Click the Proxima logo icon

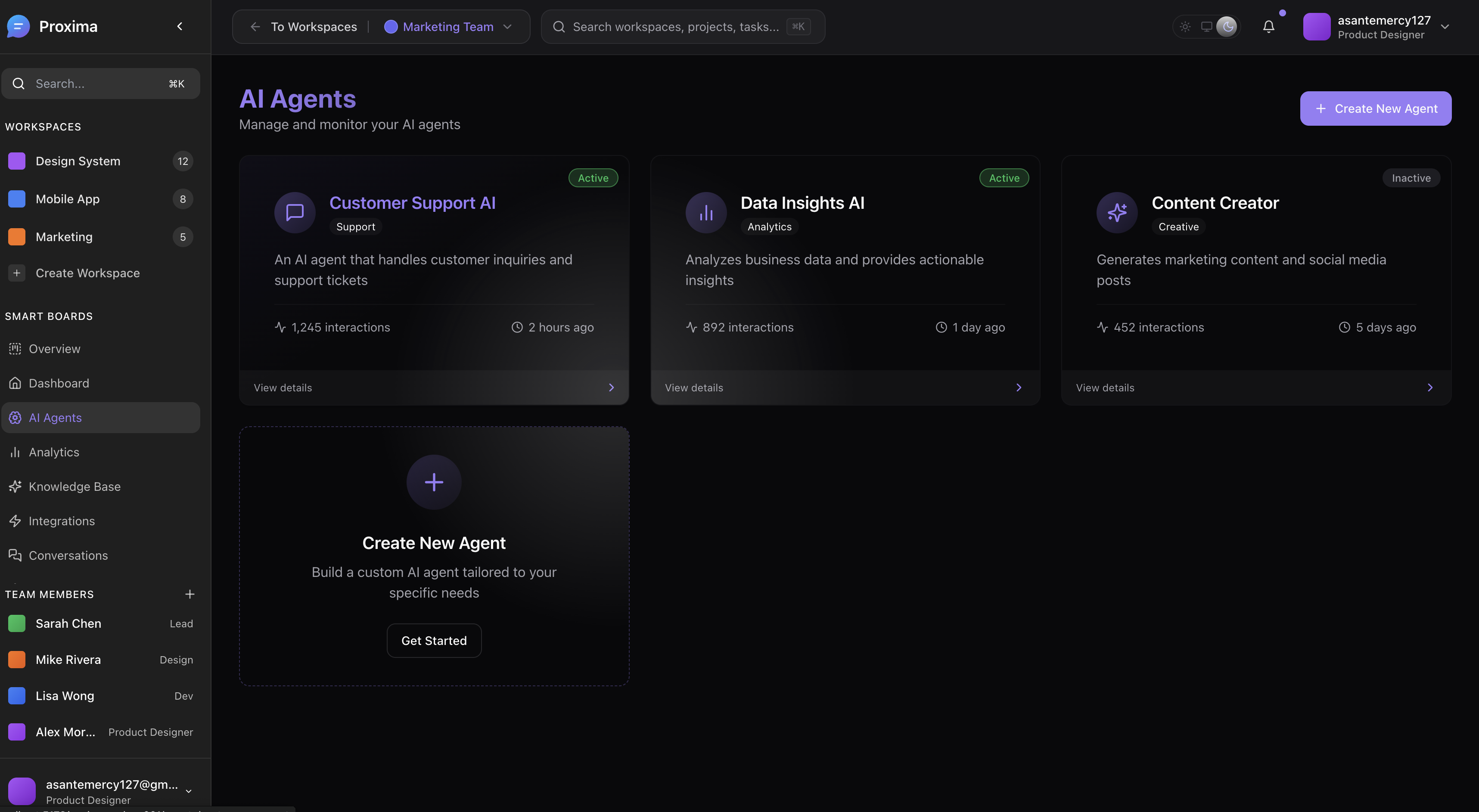tap(18, 26)
